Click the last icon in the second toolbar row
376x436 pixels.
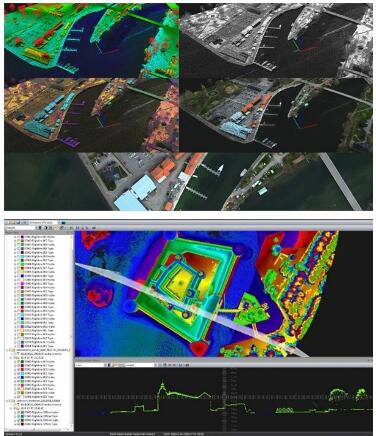(94, 228)
